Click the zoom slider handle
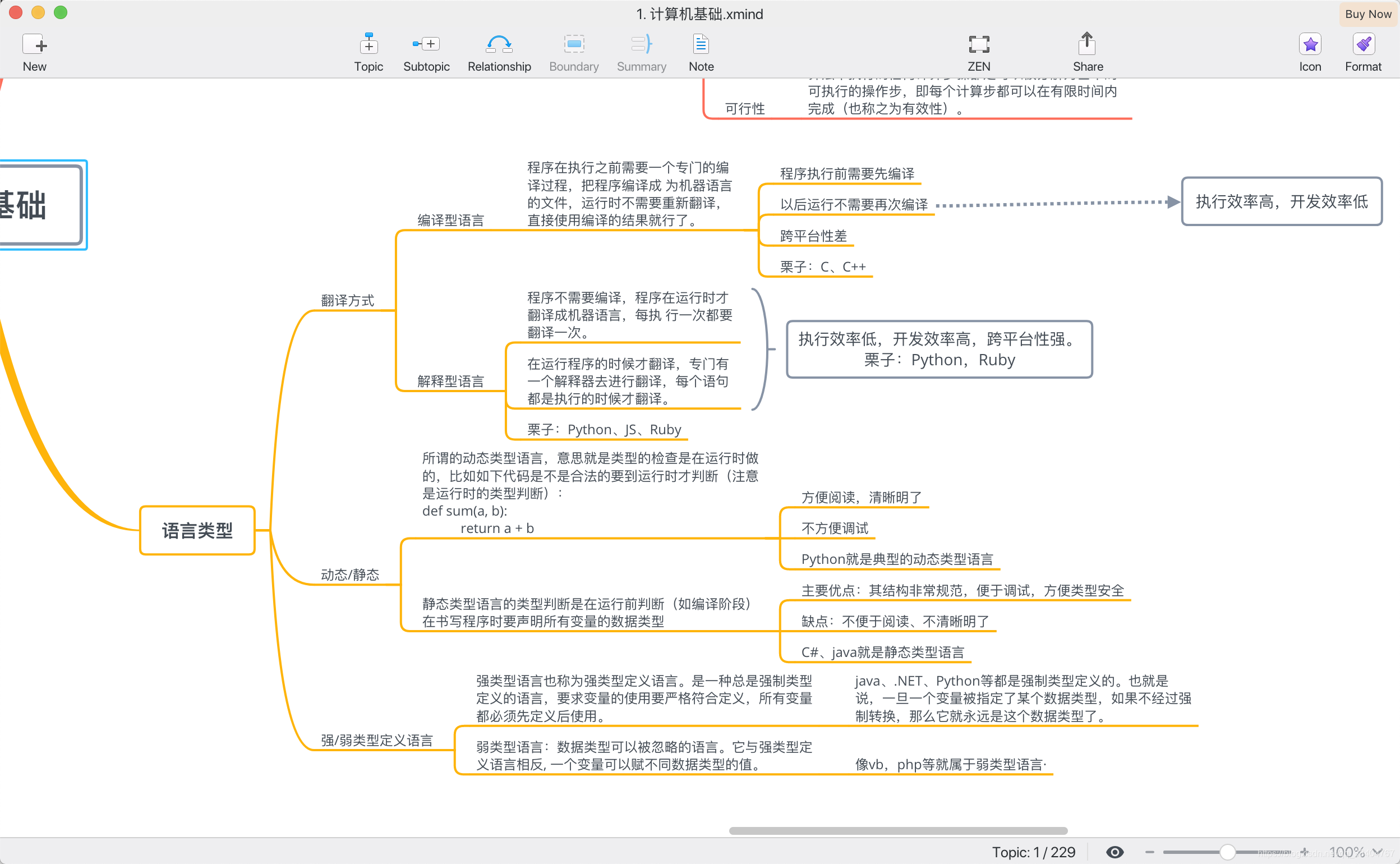The height and width of the screenshot is (864, 1400). [1227, 852]
